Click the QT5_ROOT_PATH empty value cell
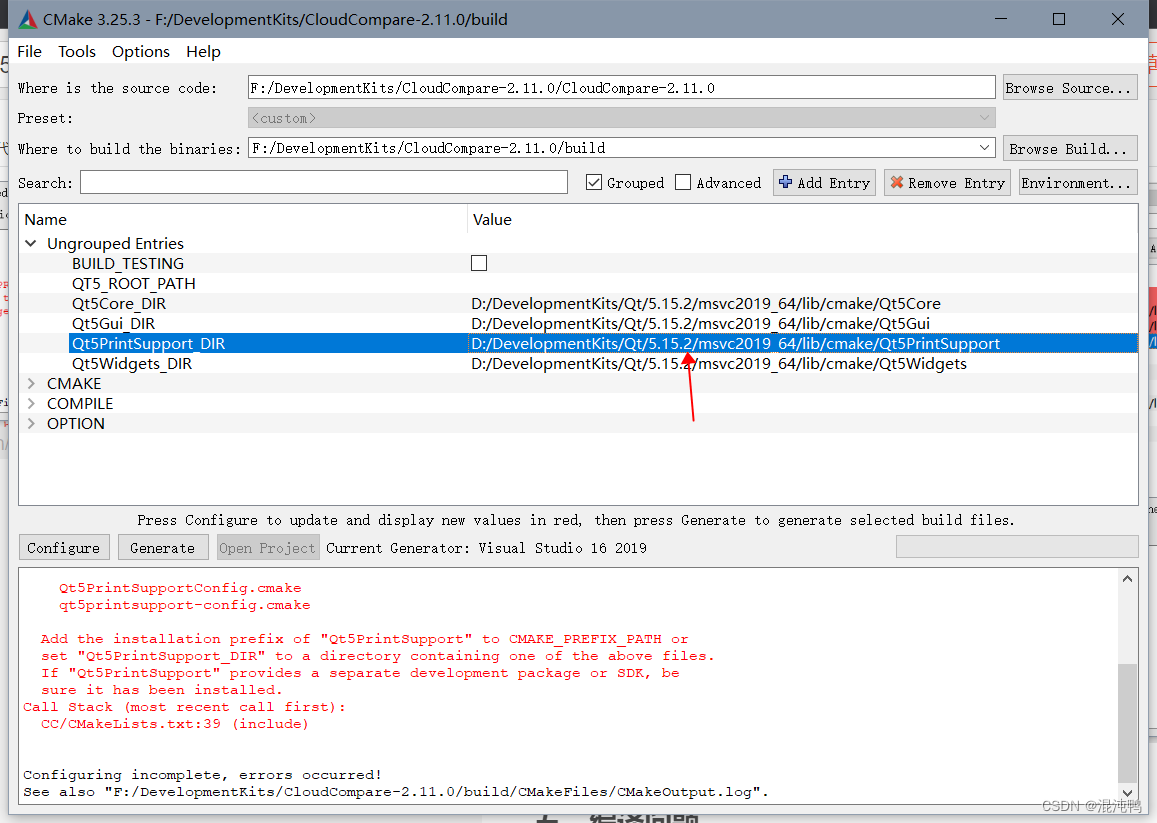Screen dimensions: 1157x823 803,283
